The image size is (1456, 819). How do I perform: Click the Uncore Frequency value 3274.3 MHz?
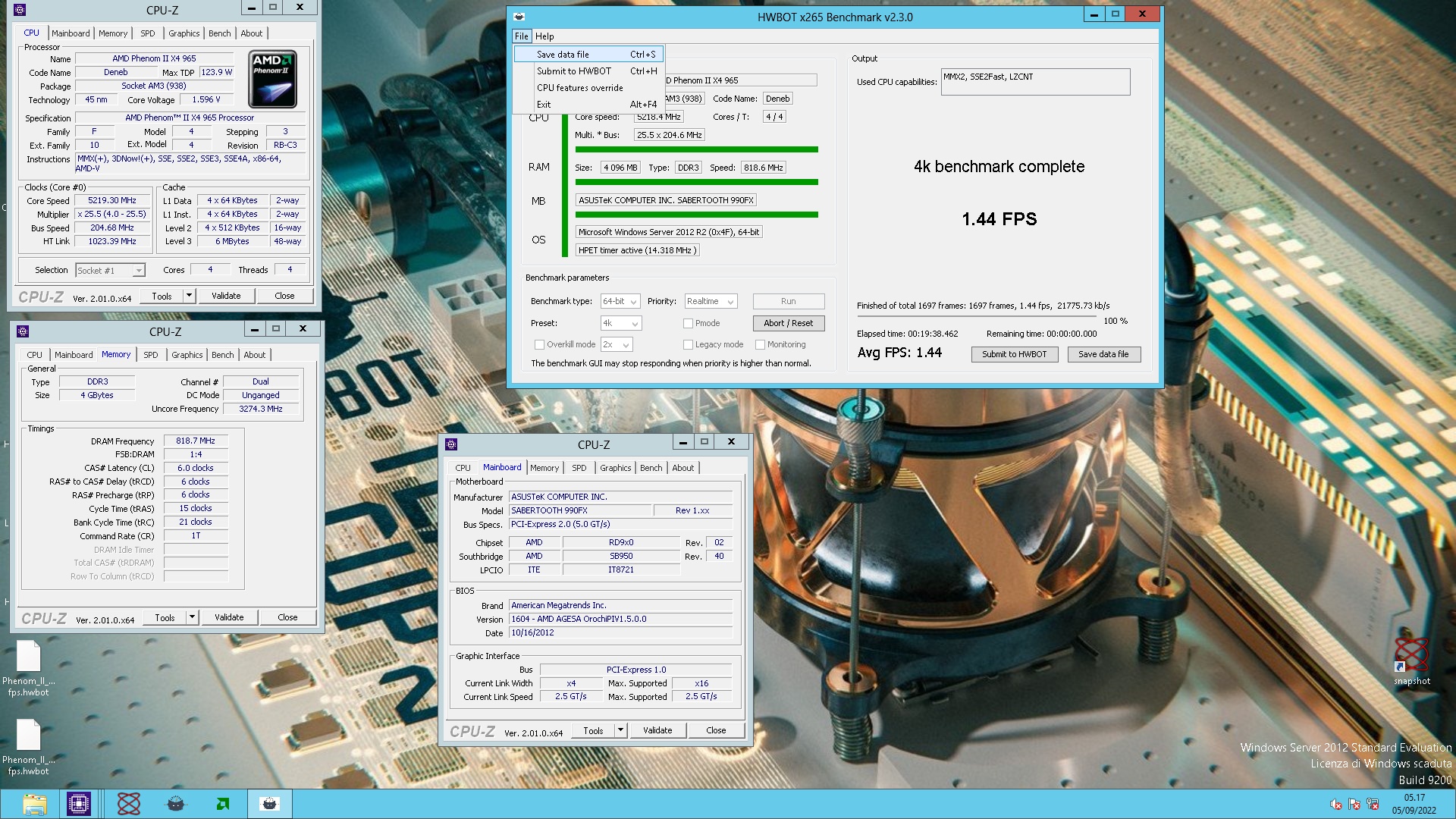(261, 409)
